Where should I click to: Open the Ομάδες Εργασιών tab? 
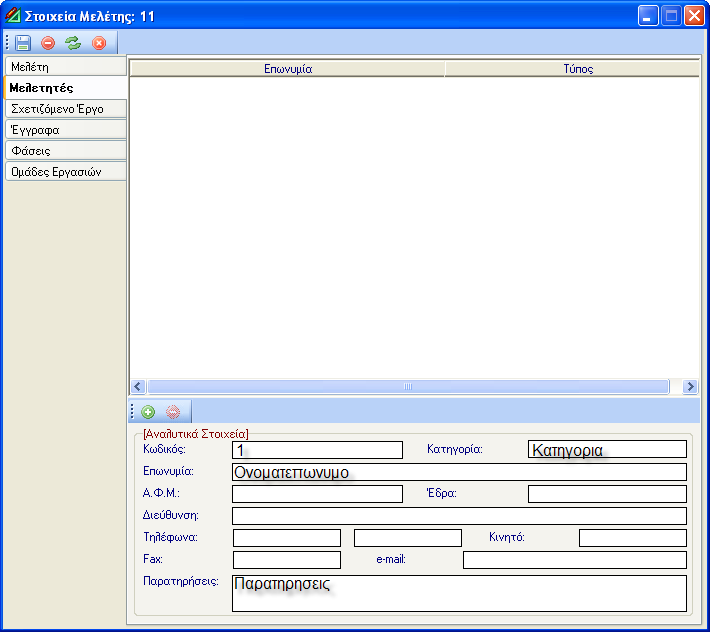(66, 172)
